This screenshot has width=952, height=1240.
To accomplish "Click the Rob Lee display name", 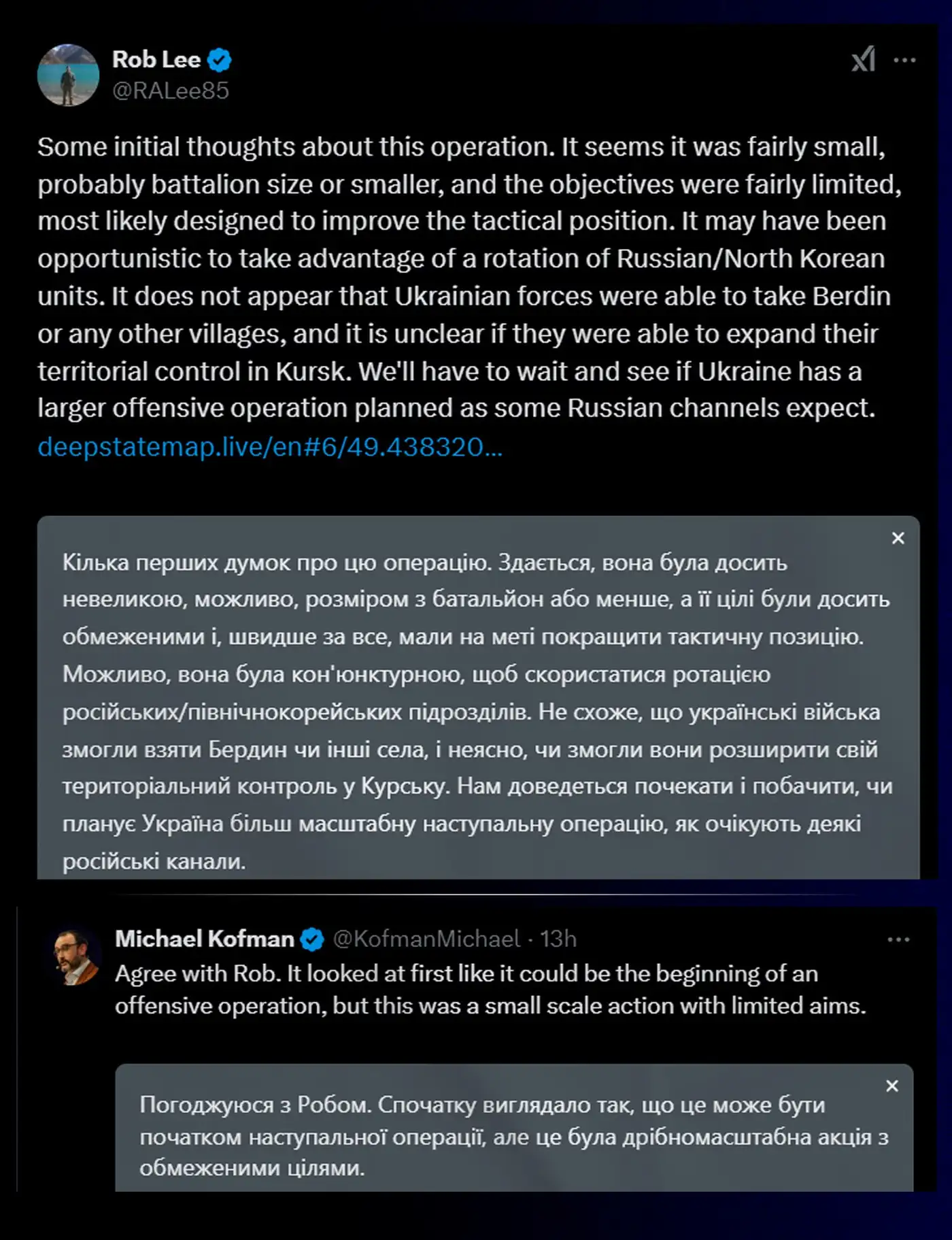I will pos(156,60).
